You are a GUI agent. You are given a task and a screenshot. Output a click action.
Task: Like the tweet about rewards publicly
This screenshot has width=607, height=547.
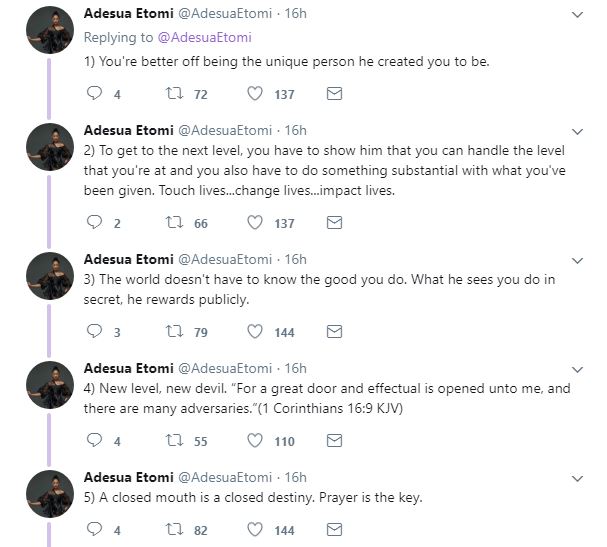pos(255,331)
